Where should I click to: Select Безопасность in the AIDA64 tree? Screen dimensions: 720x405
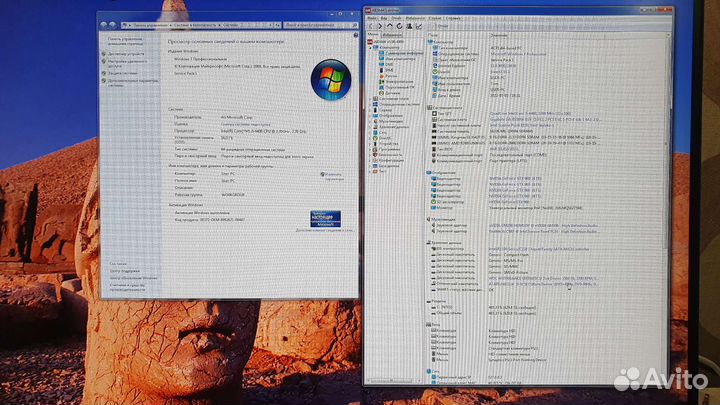pos(388,155)
